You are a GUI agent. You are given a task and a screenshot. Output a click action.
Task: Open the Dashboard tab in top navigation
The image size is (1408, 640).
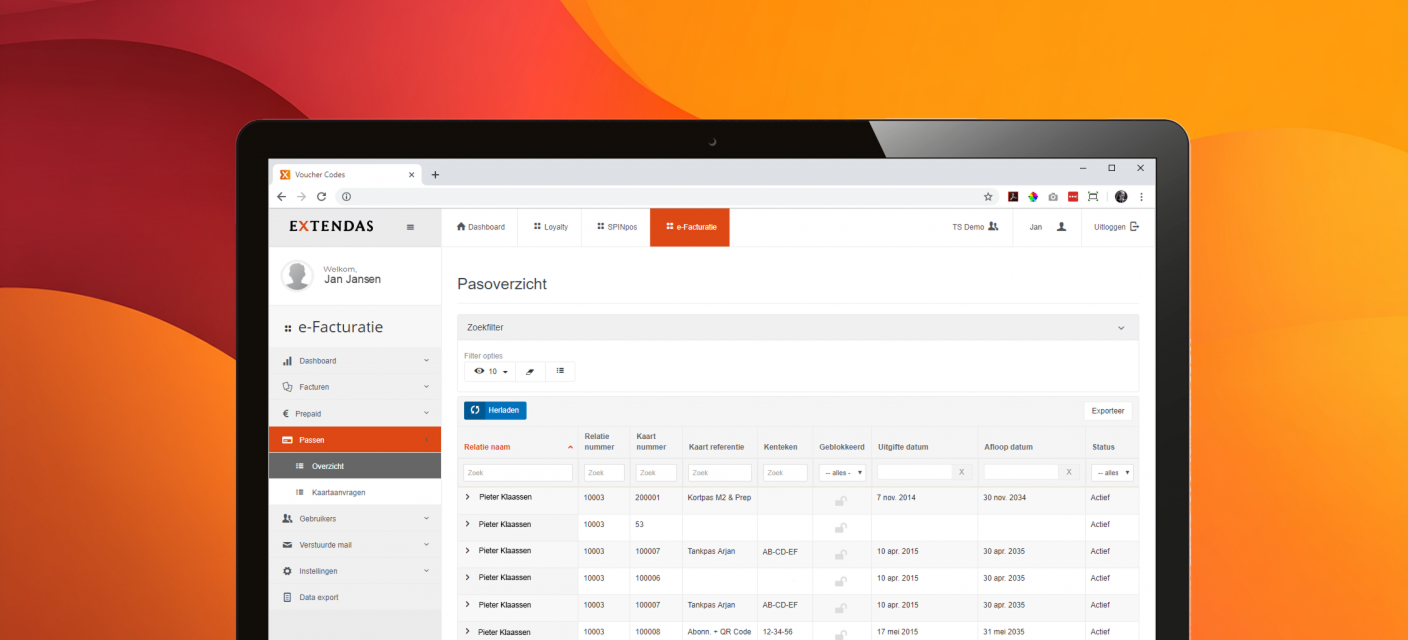(x=480, y=227)
